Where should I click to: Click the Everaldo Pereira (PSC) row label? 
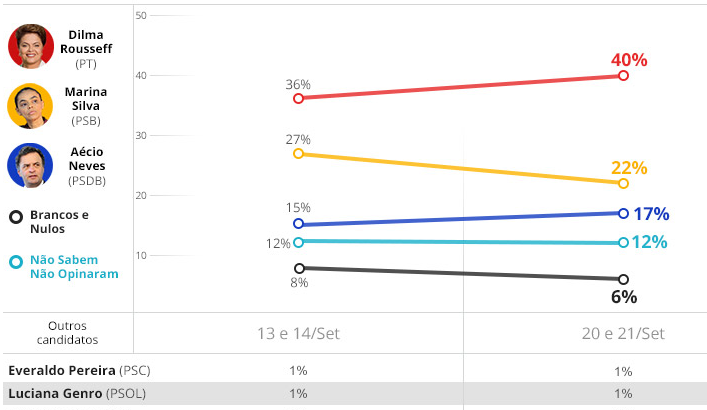click(x=77, y=371)
